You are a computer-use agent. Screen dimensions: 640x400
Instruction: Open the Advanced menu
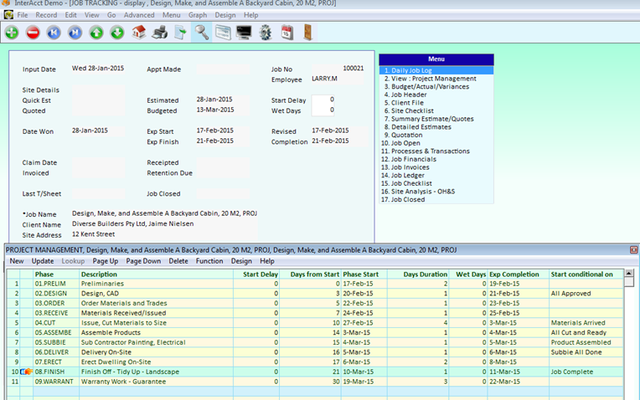(139, 15)
